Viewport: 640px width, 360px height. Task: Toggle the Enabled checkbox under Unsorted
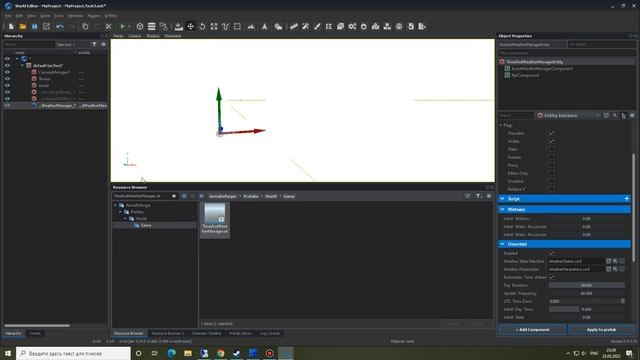click(551, 253)
